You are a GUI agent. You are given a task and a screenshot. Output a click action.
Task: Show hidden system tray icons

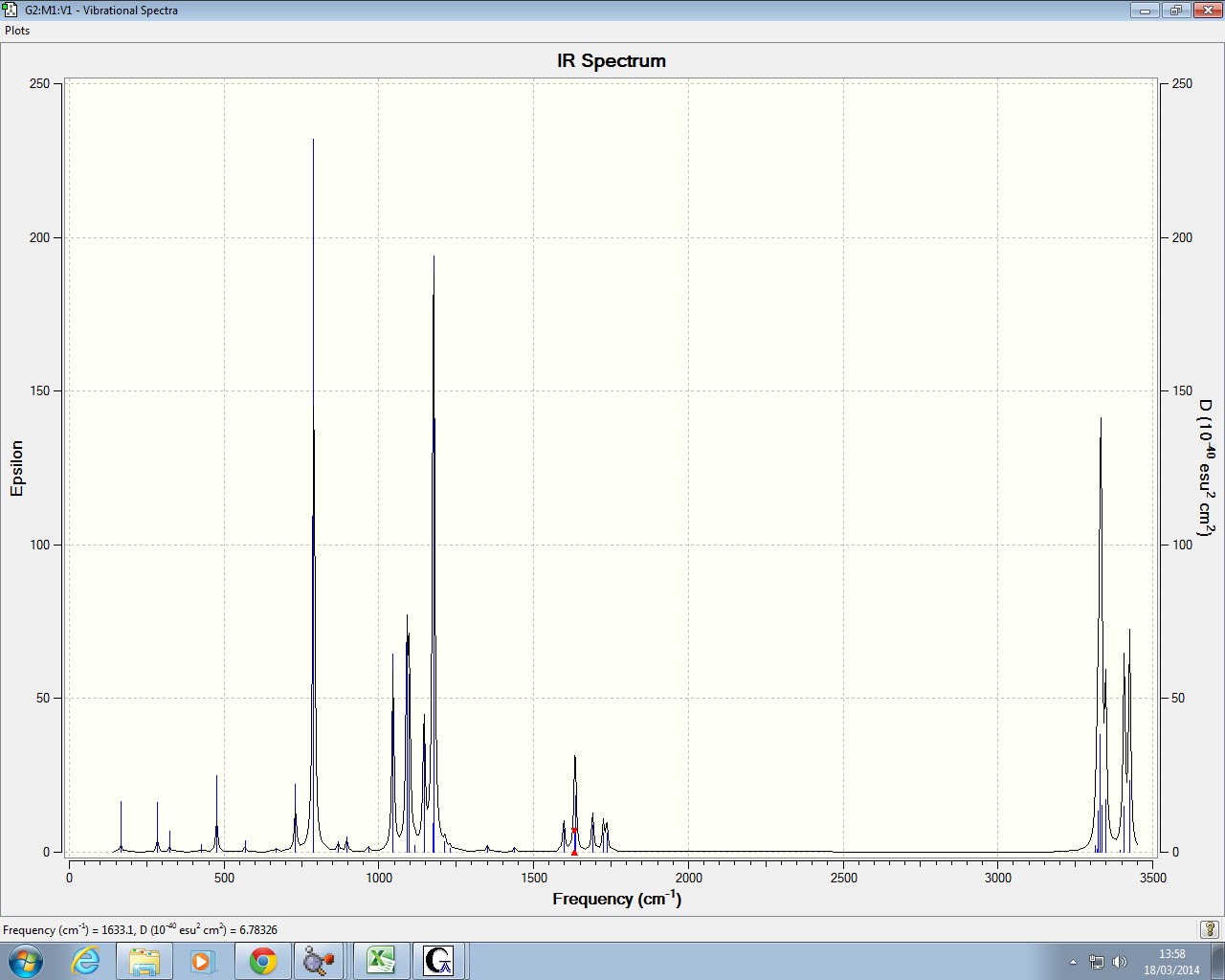(x=1073, y=962)
